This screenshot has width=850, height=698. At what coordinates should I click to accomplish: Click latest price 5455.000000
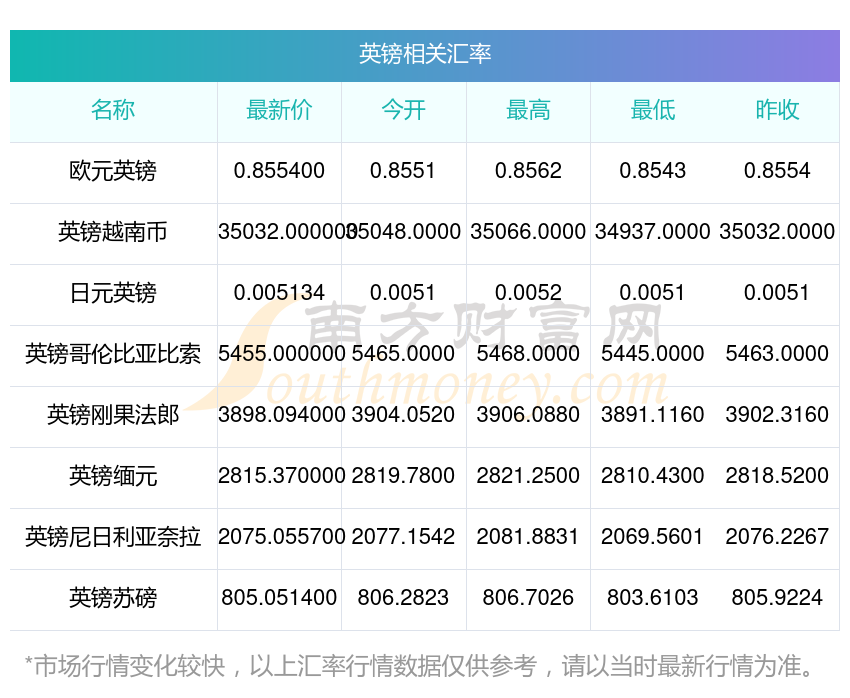pyautogui.click(x=281, y=353)
